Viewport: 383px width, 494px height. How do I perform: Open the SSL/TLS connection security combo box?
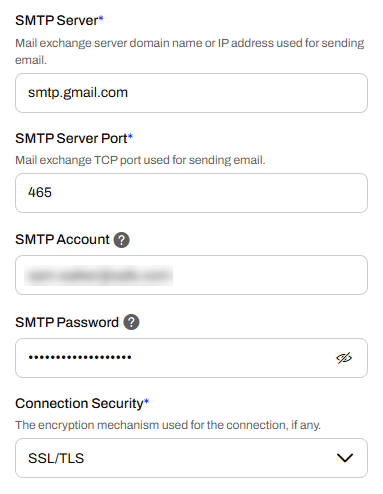click(191, 458)
